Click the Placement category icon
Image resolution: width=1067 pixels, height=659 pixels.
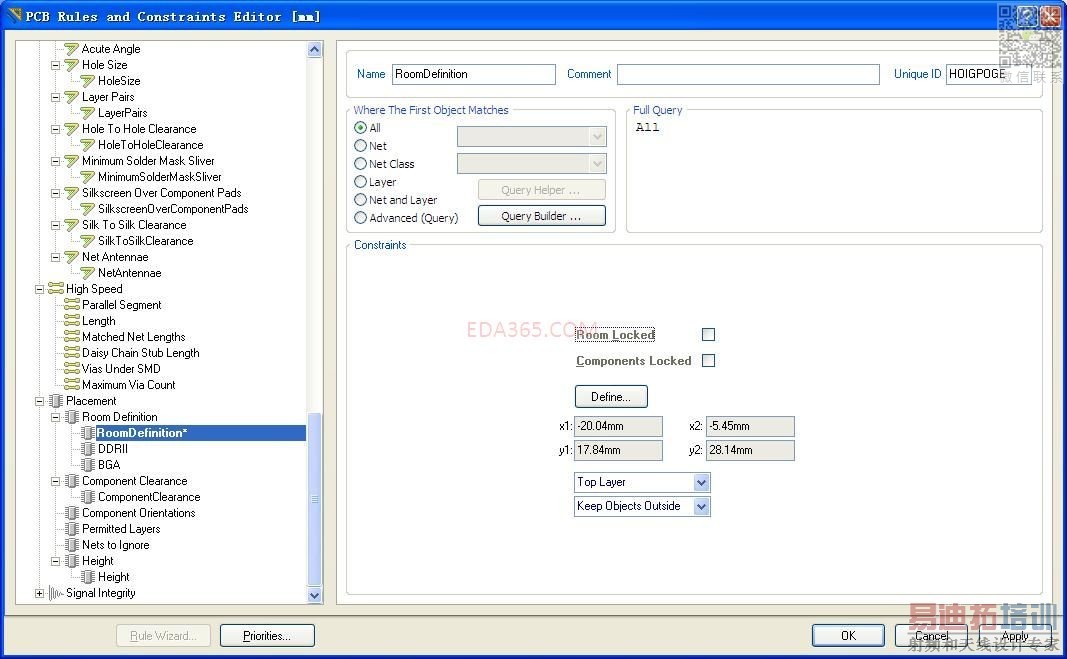56,401
